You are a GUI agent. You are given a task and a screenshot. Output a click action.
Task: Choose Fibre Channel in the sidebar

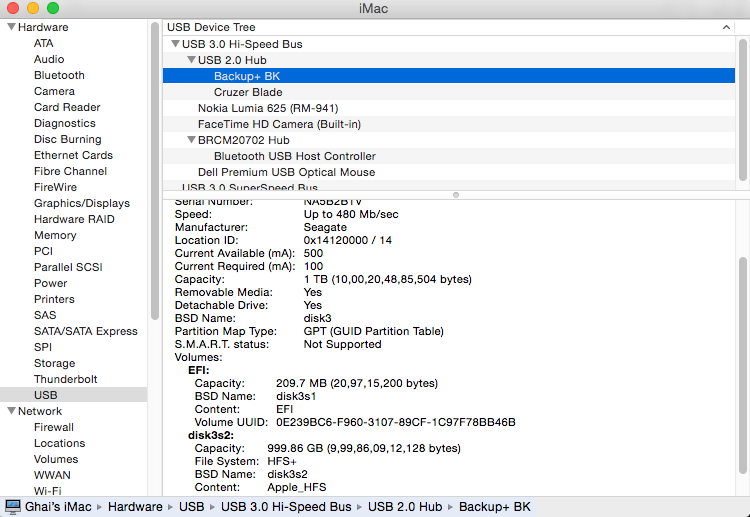(70, 171)
